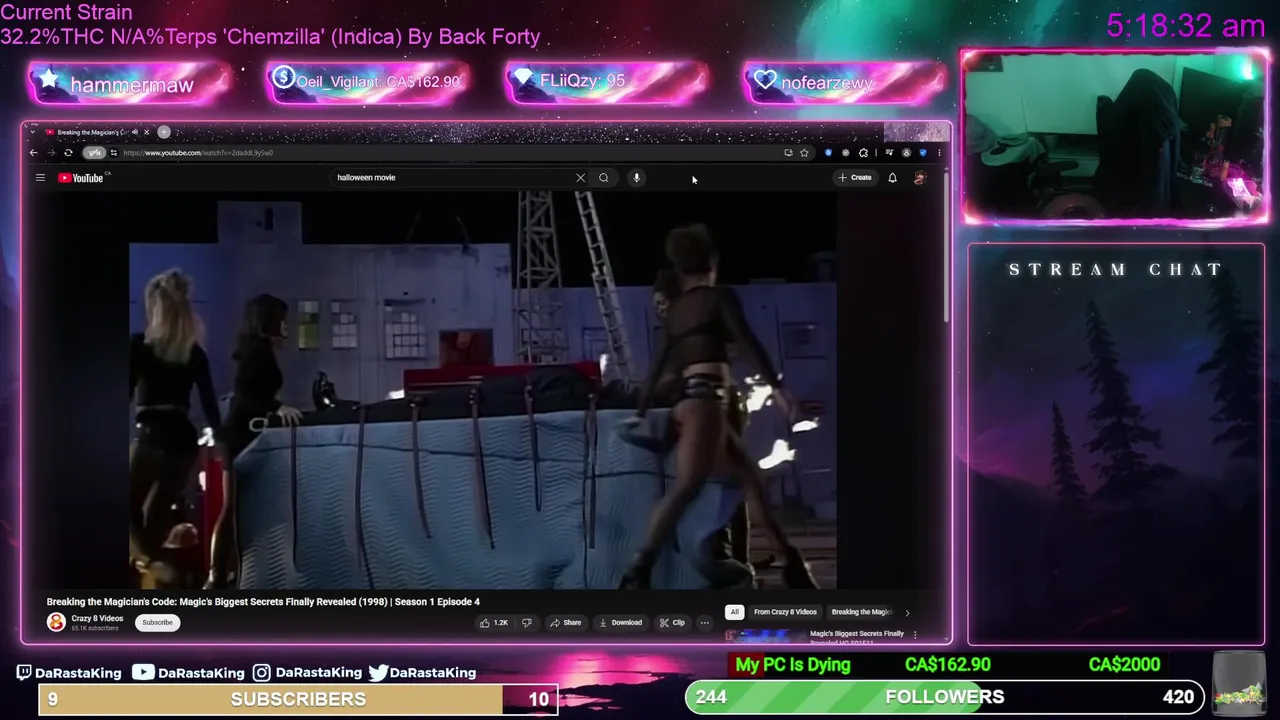The width and height of the screenshot is (1280, 720).
Task: Click the CA$2000 goal amount
Action: (x=1124, y=664)
